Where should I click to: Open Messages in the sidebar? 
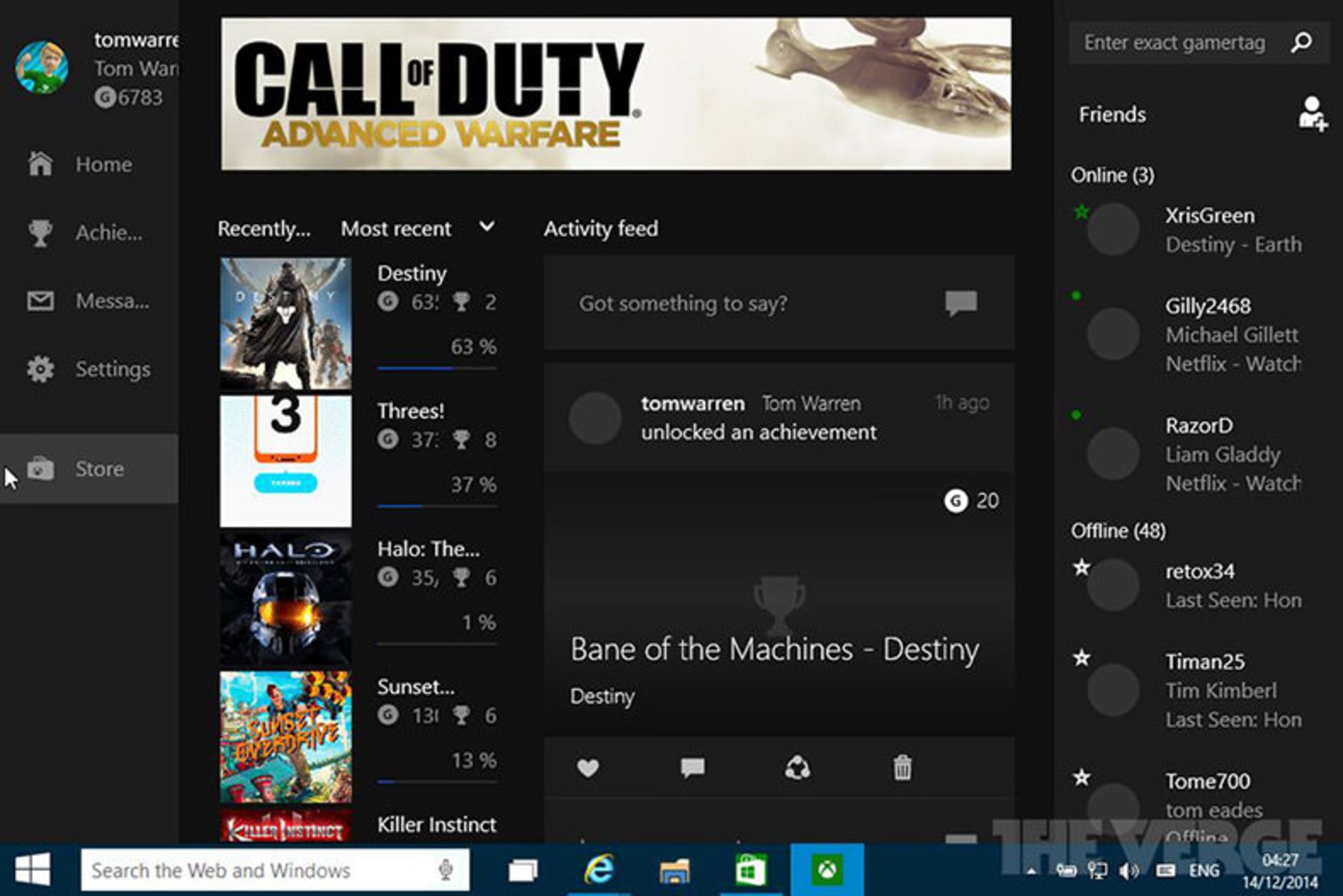click(89, 301)
